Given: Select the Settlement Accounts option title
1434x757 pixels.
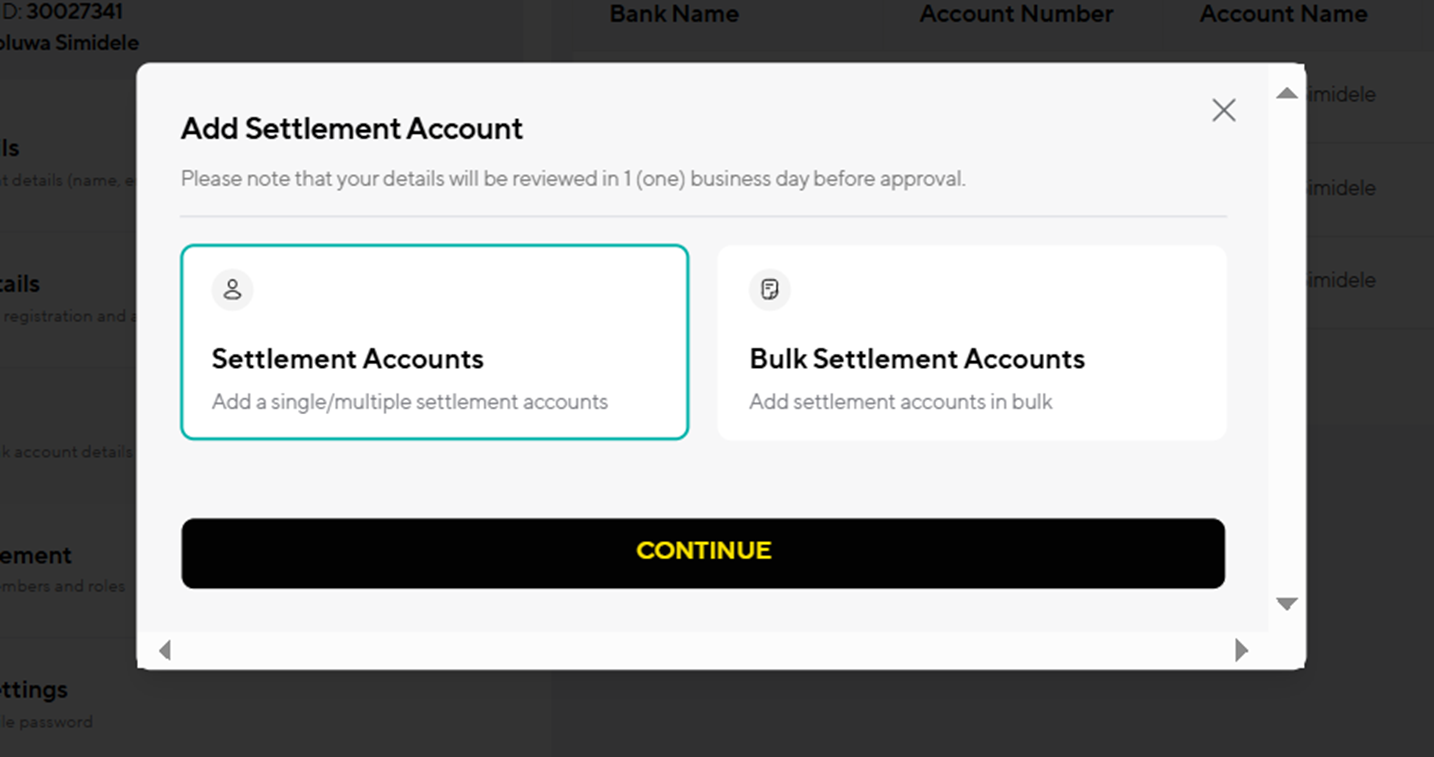Looking at the screenshot, I should click(x=348, y=359).
